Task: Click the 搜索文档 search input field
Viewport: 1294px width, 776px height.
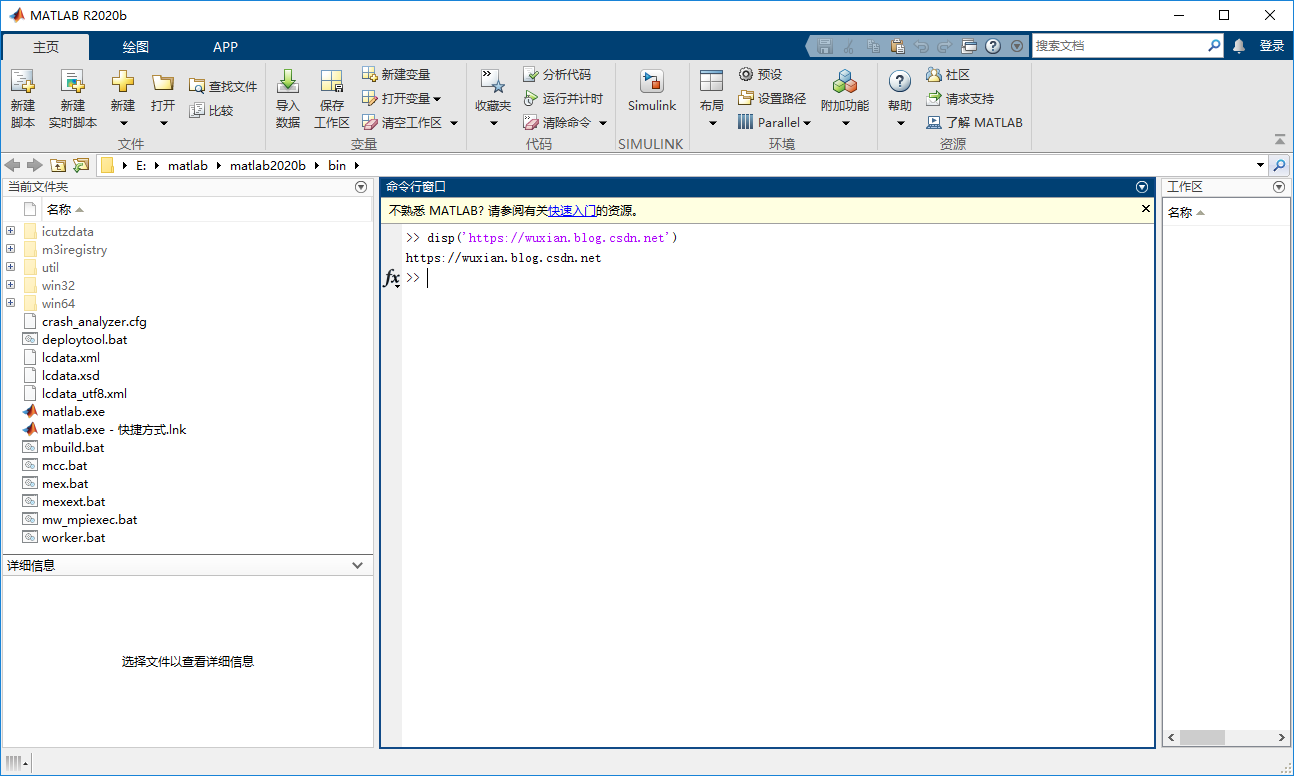Action: (1118, 46)
